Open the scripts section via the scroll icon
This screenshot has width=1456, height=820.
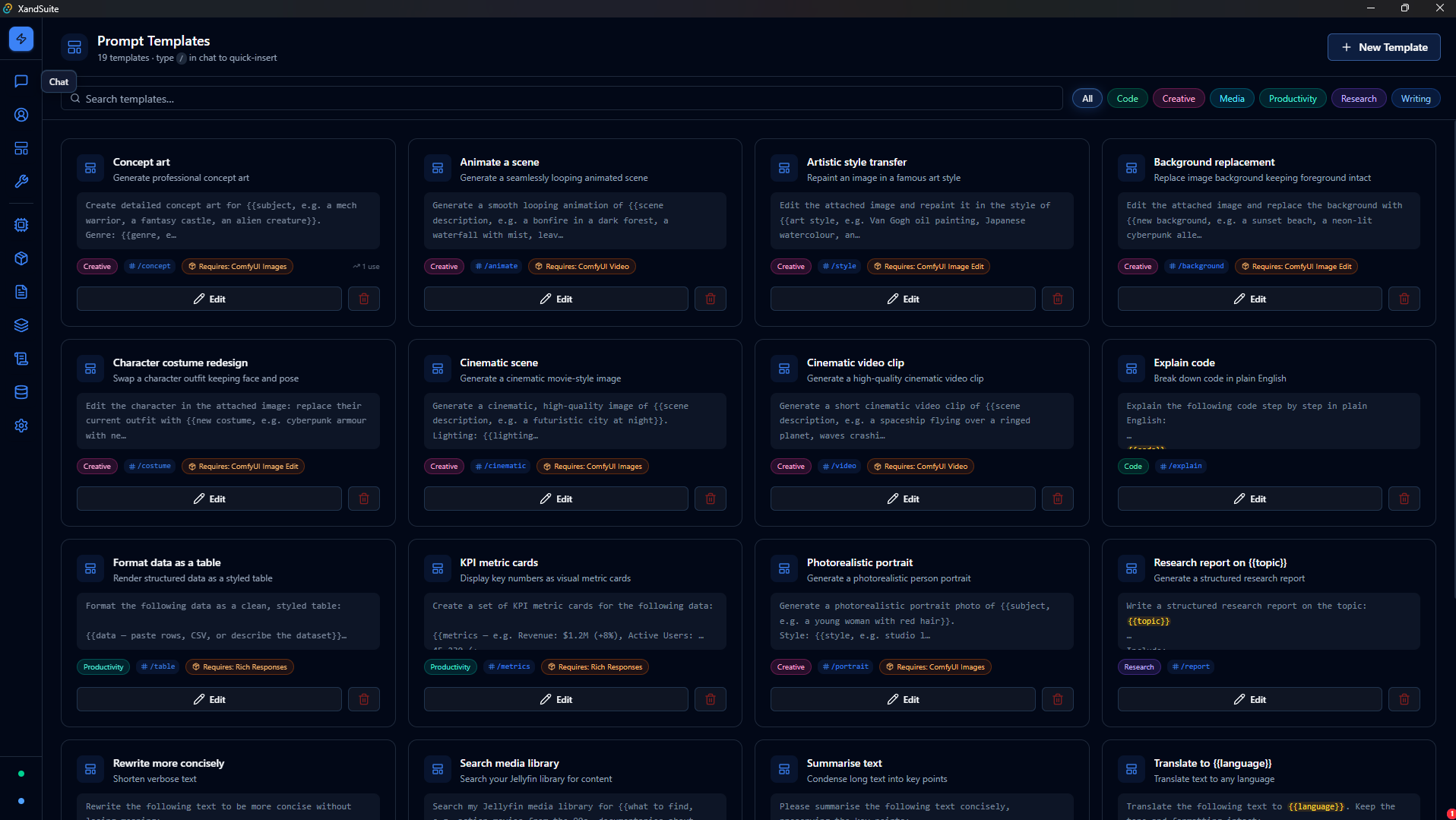click(21, 358)
